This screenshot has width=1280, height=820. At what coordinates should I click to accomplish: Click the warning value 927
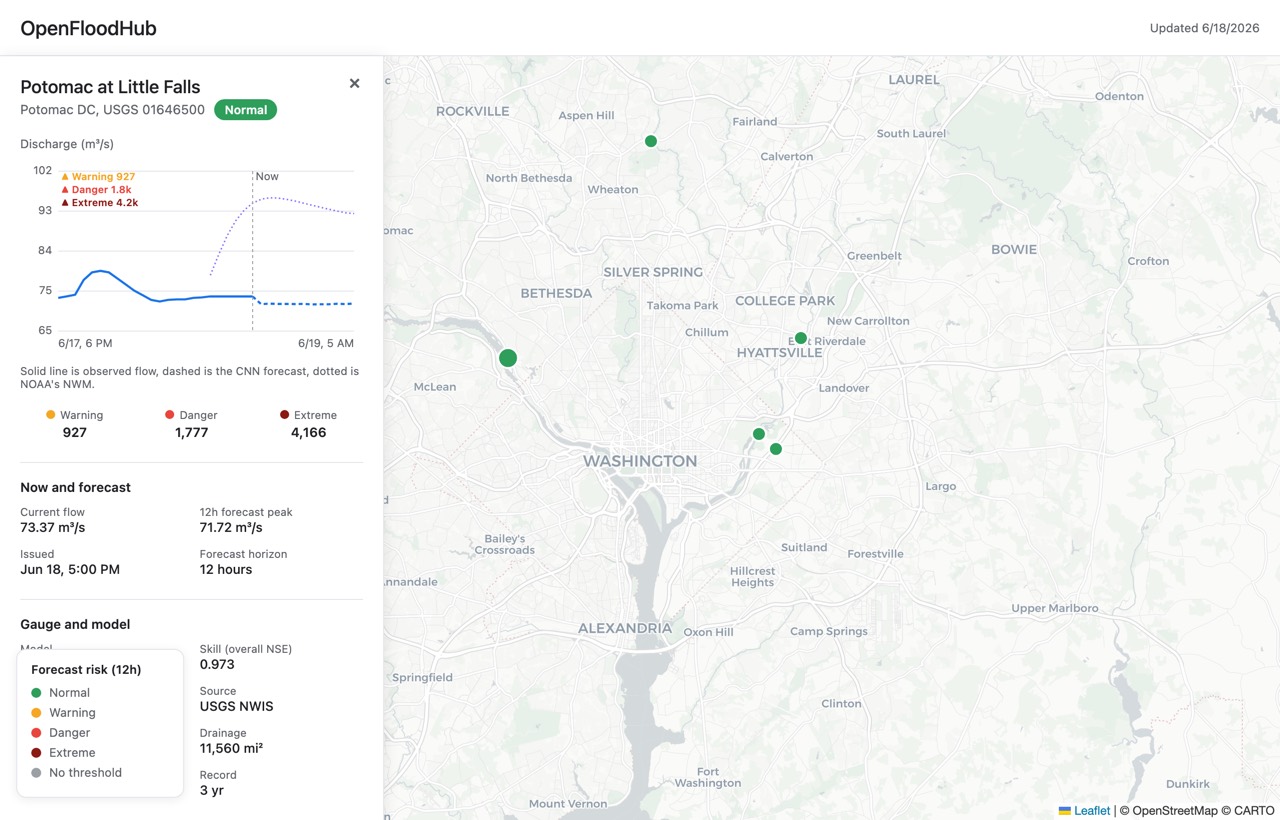coord(74,433)
